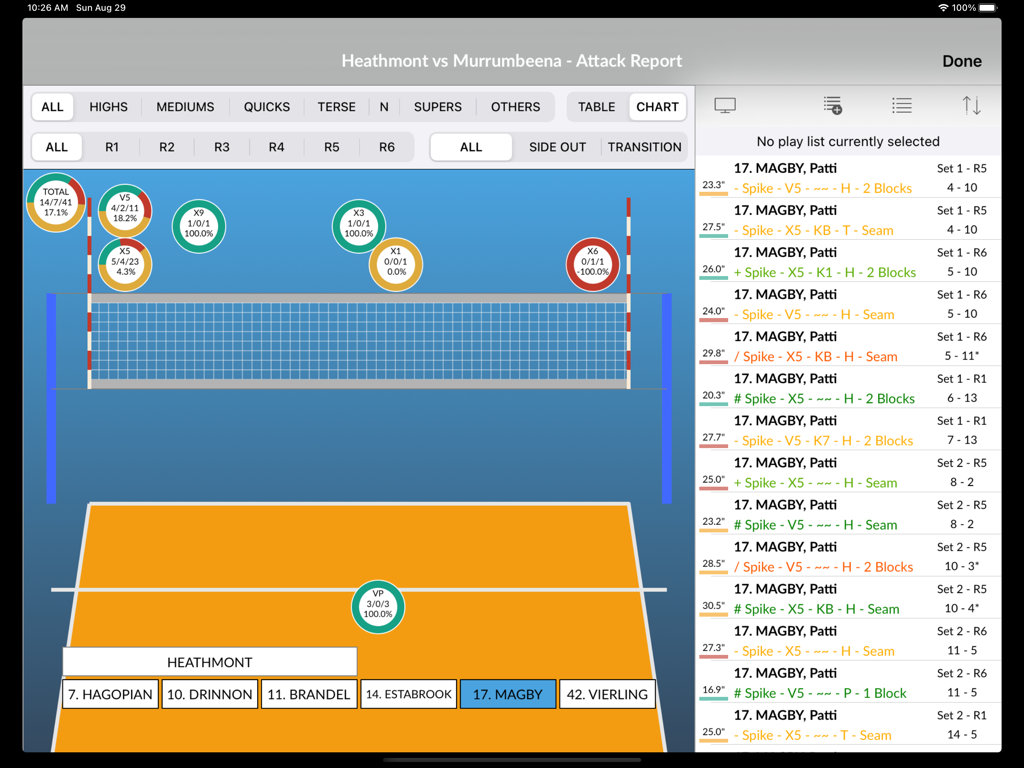The width and height of the screenshot is (1024, 768).
Task: Tap the Done button
Action: pyautogui.click(x=961, y=61)
